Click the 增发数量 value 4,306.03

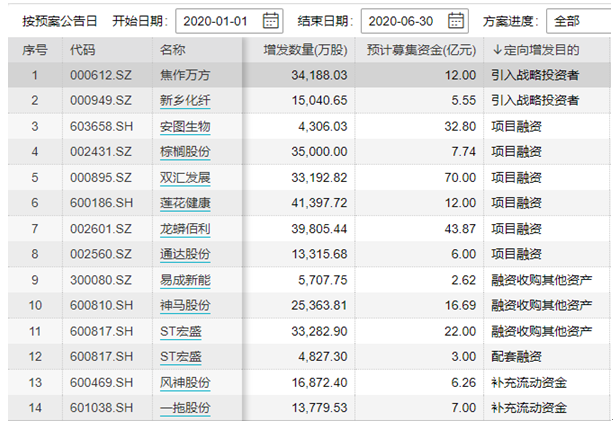(323, 127)
